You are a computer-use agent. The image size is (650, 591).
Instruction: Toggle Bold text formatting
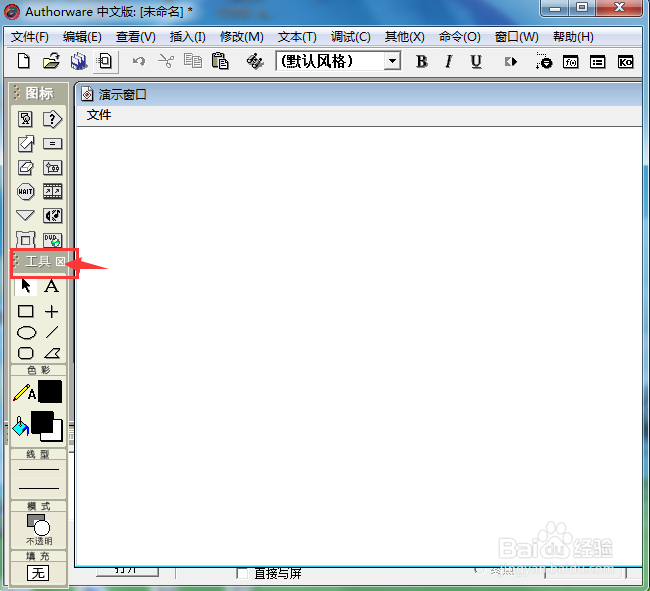(x=422, y=61)
